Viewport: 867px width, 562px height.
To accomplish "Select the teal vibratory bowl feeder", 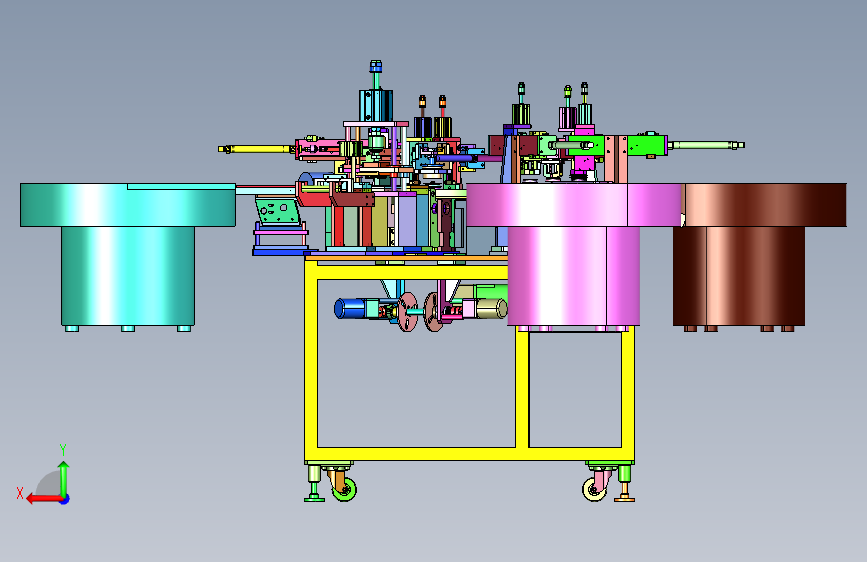I will (128, 257).
